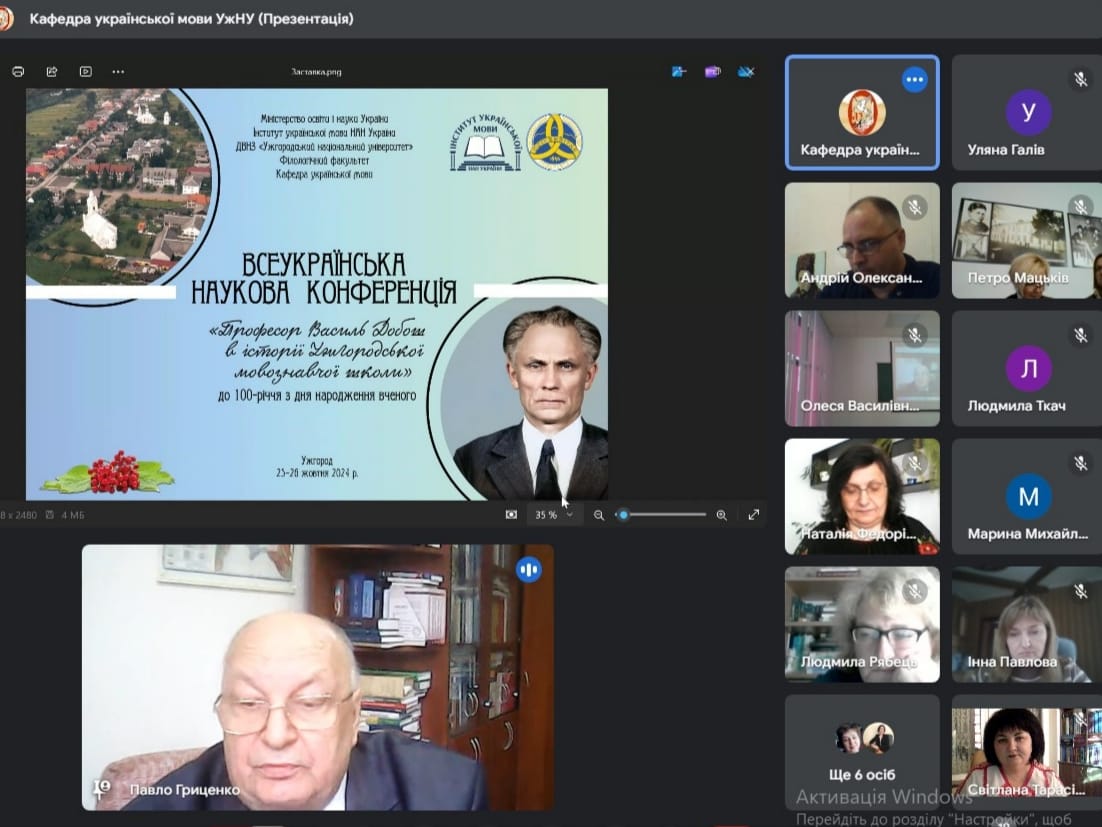This screenshot has width=1102, height=827.
Task: Click the share icon in viewer toolbar
Action: 52,72
